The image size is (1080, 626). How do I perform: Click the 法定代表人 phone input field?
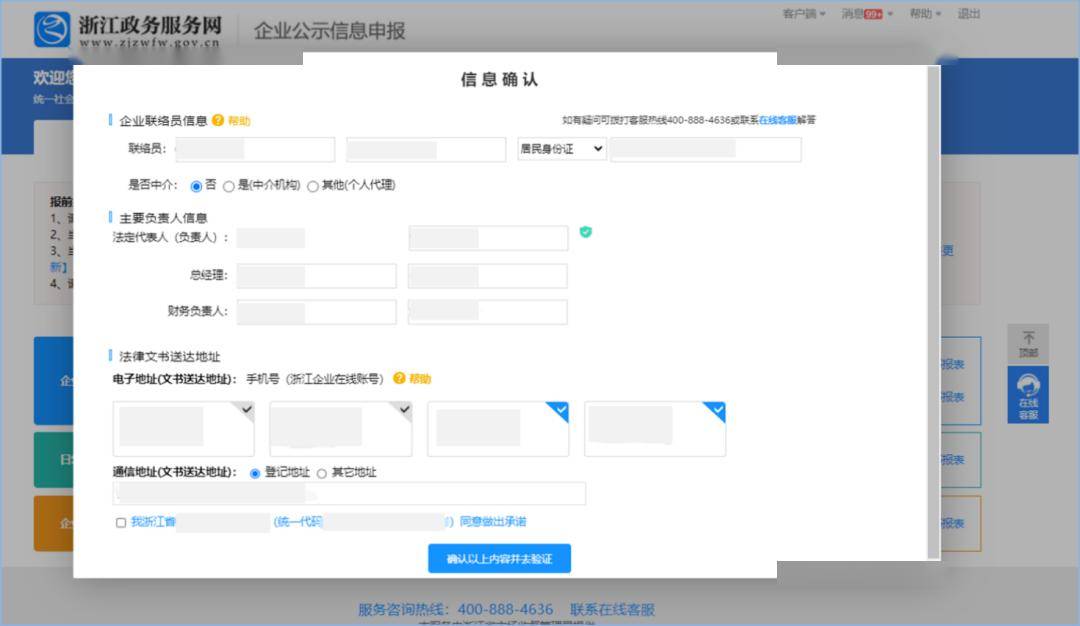tap(488, 238)
